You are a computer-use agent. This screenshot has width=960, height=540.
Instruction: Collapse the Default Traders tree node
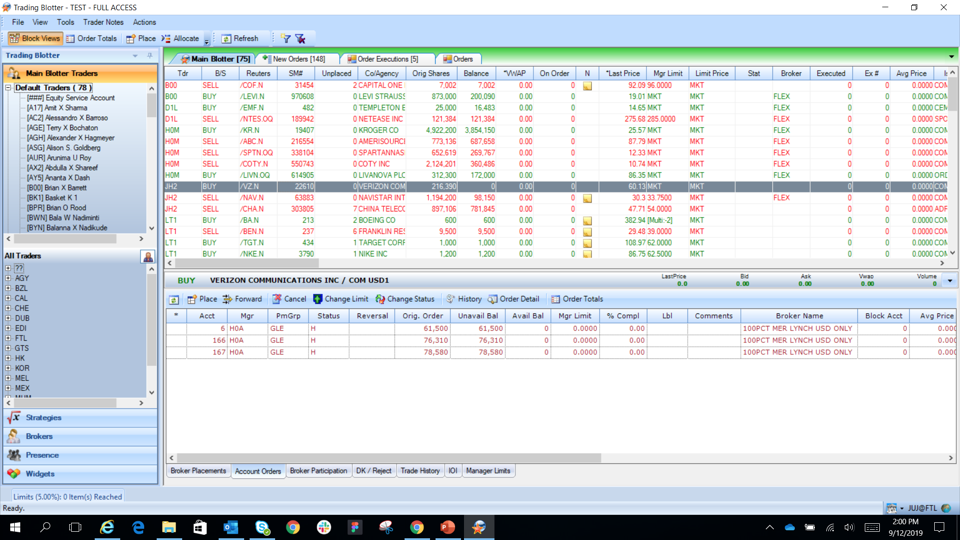pyautogui.click(x=8, y=88)
